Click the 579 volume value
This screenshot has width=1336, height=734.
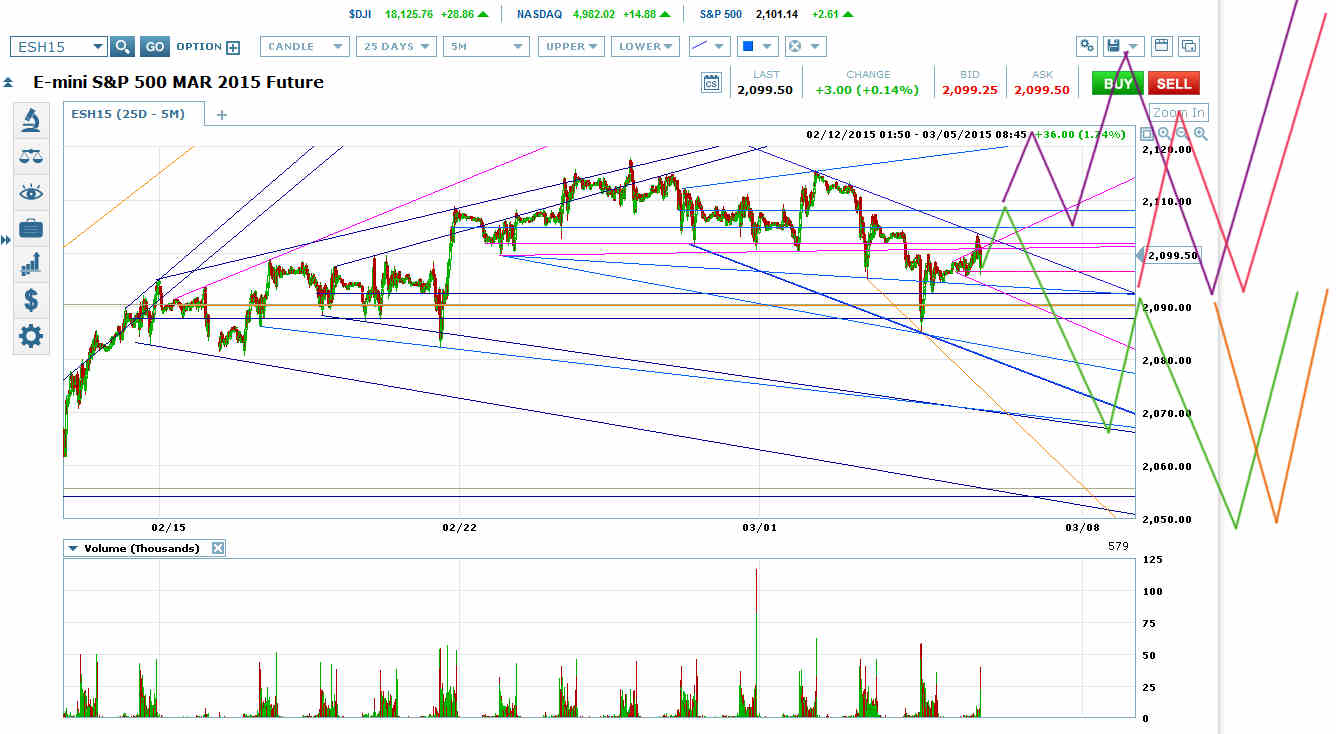click(1118, 547)
